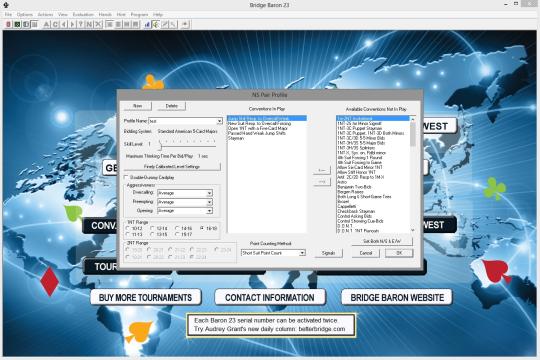Click Buy More Tournaments in main window
540x360 pixels.
[x=146, y=298]
